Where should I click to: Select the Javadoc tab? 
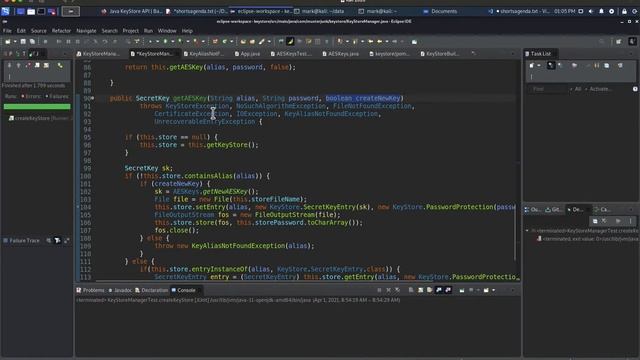(120, 290)
